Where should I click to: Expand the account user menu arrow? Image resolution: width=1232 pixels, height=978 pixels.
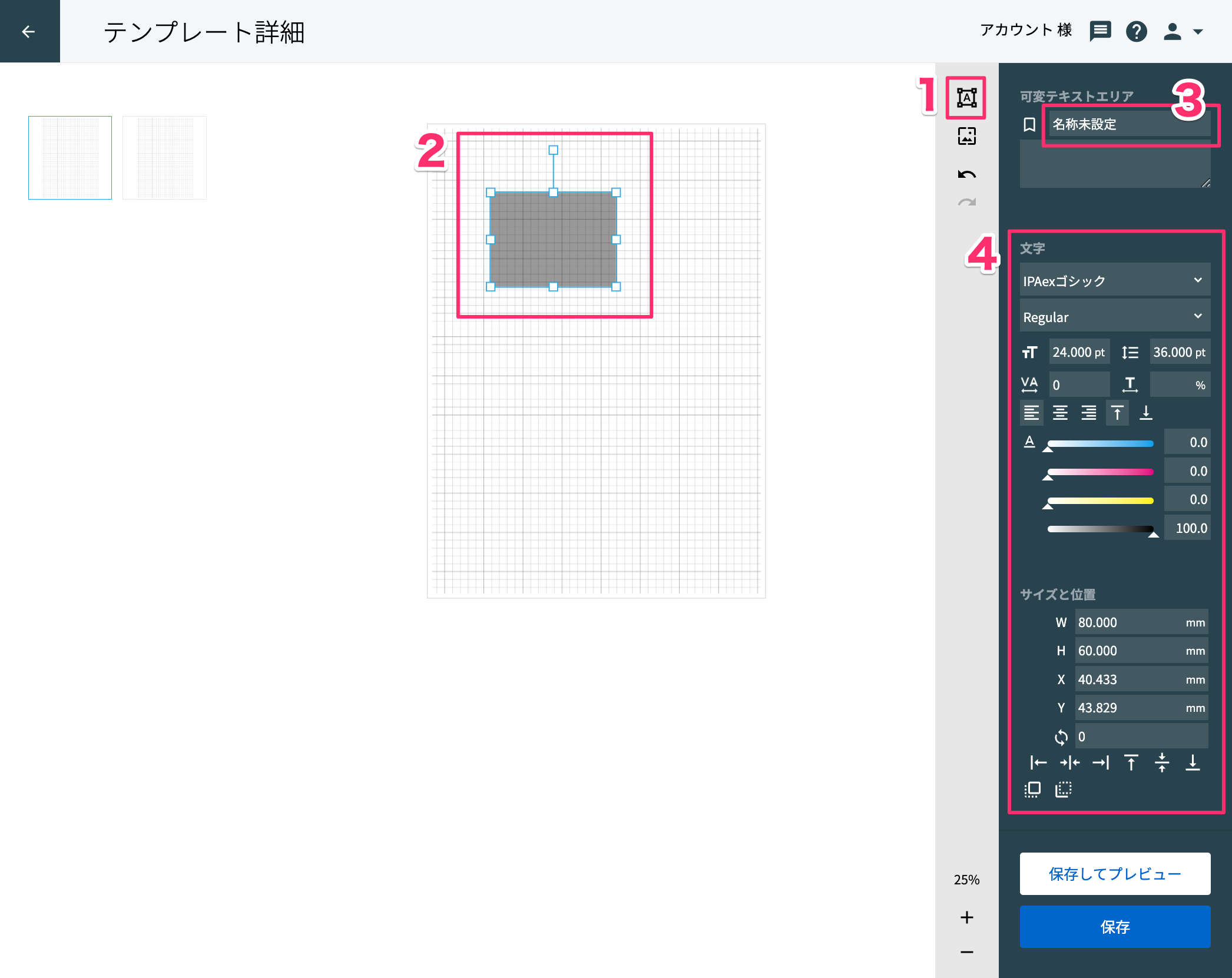pos(1198,32)
